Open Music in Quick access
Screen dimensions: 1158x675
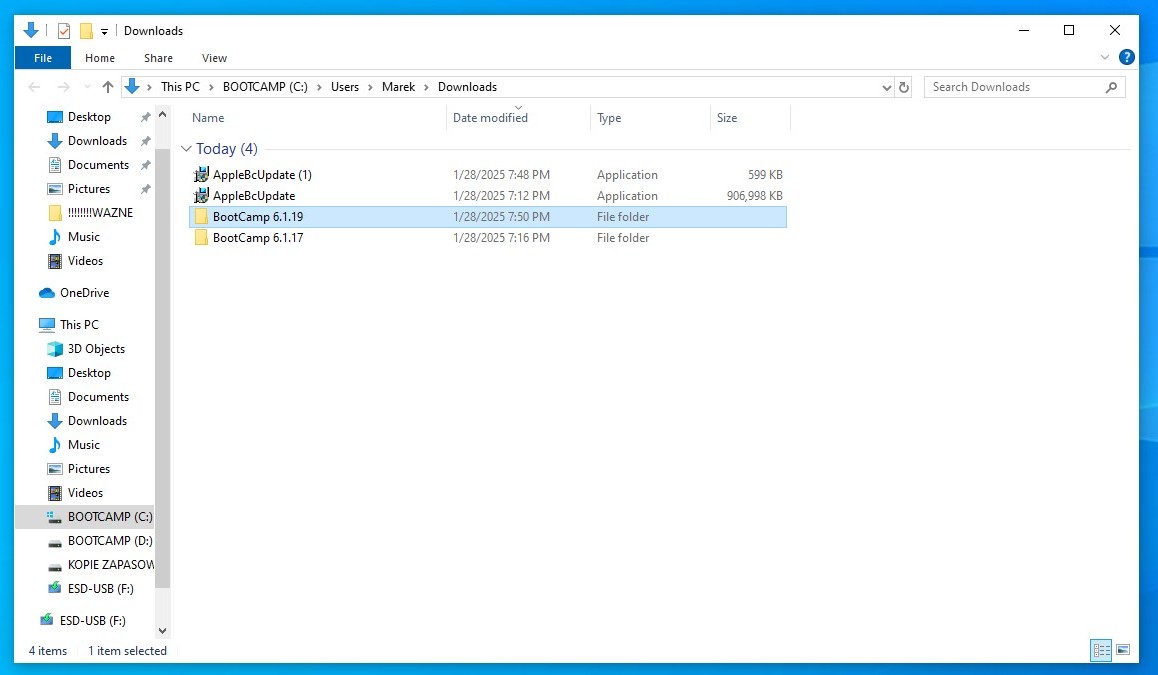(83, 237)
